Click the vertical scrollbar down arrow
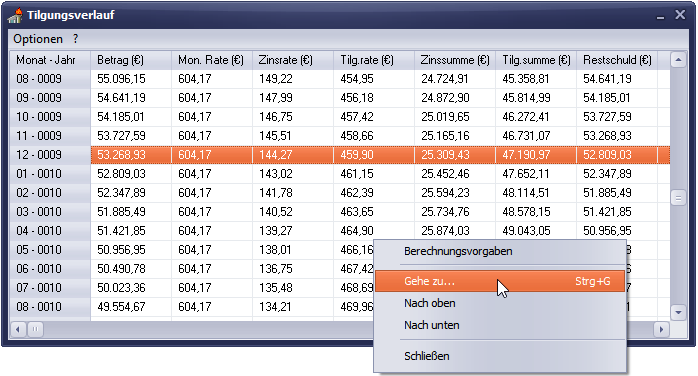Screen dimensions: 698x376 tap(678, 312)
